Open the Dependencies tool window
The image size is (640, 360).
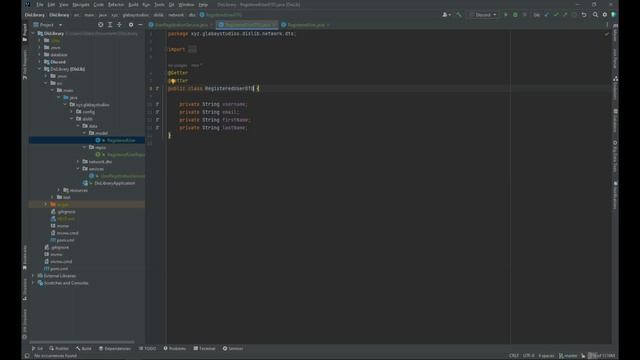pyautogui.click(x=115, y=349)
